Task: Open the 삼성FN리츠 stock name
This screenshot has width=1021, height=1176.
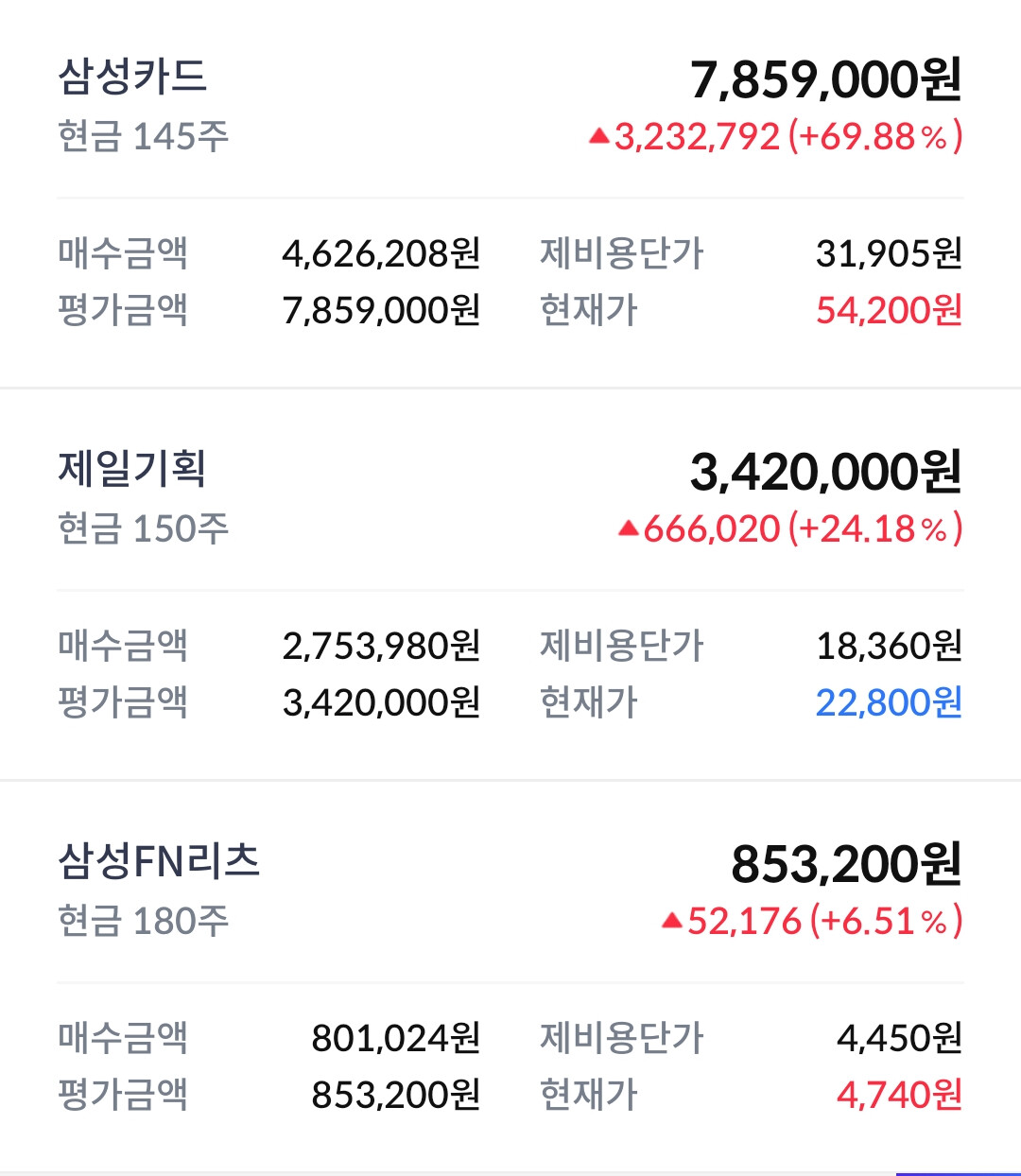Action: coord(159,861)
